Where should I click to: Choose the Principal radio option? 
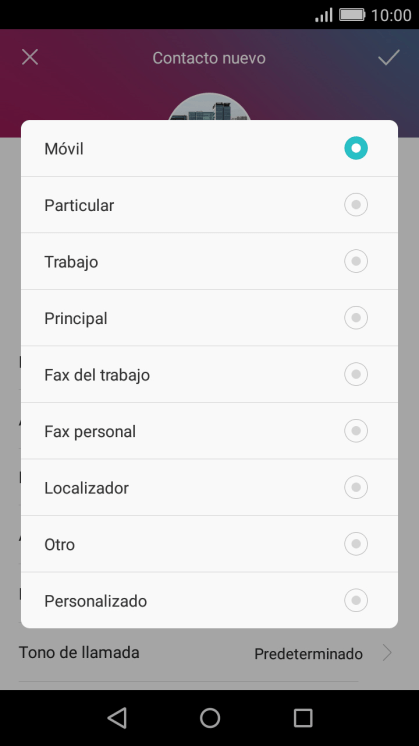point(356,318)
